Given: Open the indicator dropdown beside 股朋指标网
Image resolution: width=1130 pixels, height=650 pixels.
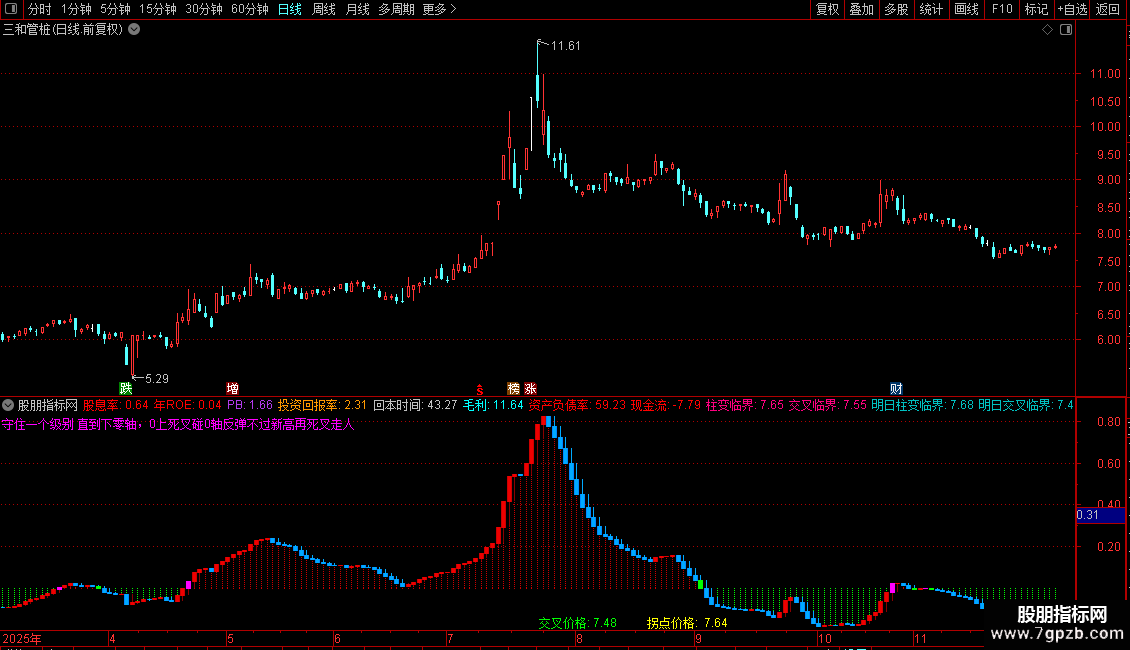Looking at the screenshot, I should click(8, 405).
